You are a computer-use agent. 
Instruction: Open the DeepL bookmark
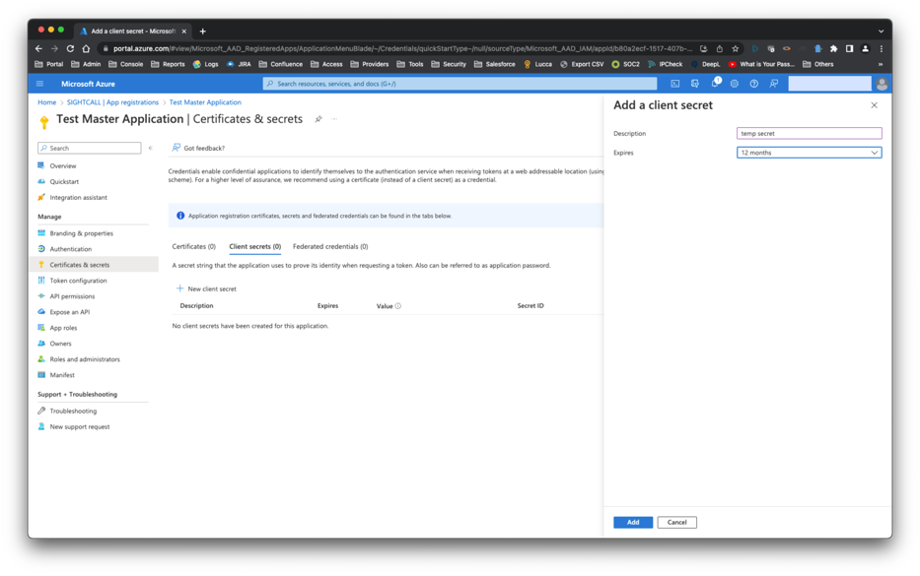[x=705, y=65]
